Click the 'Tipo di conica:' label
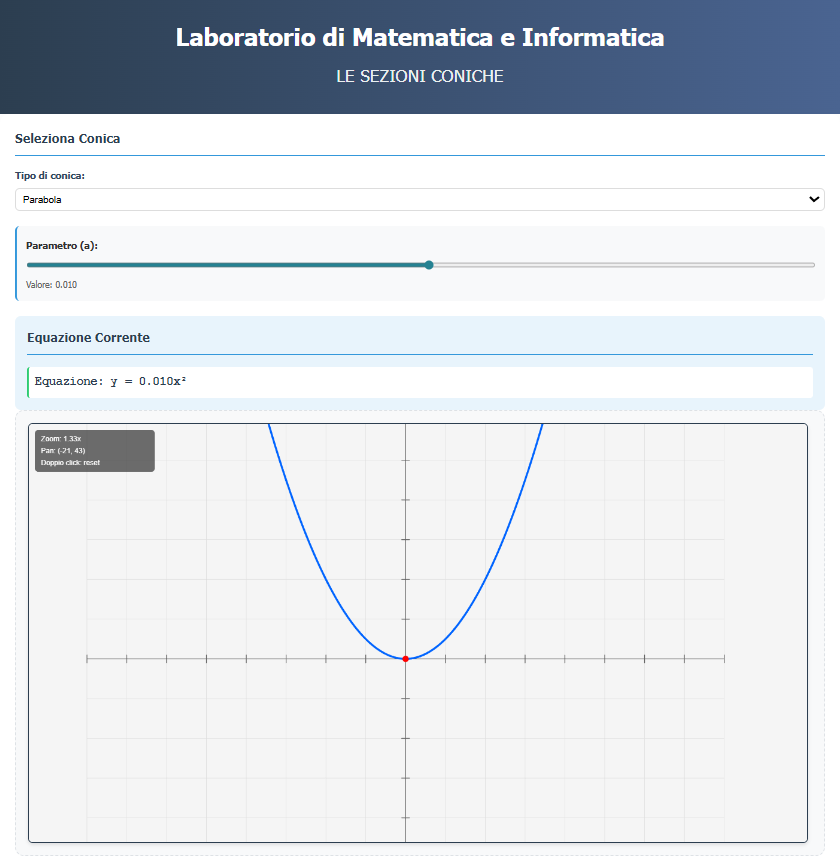This screenshot has height=866, width=840. click(49, 176)
